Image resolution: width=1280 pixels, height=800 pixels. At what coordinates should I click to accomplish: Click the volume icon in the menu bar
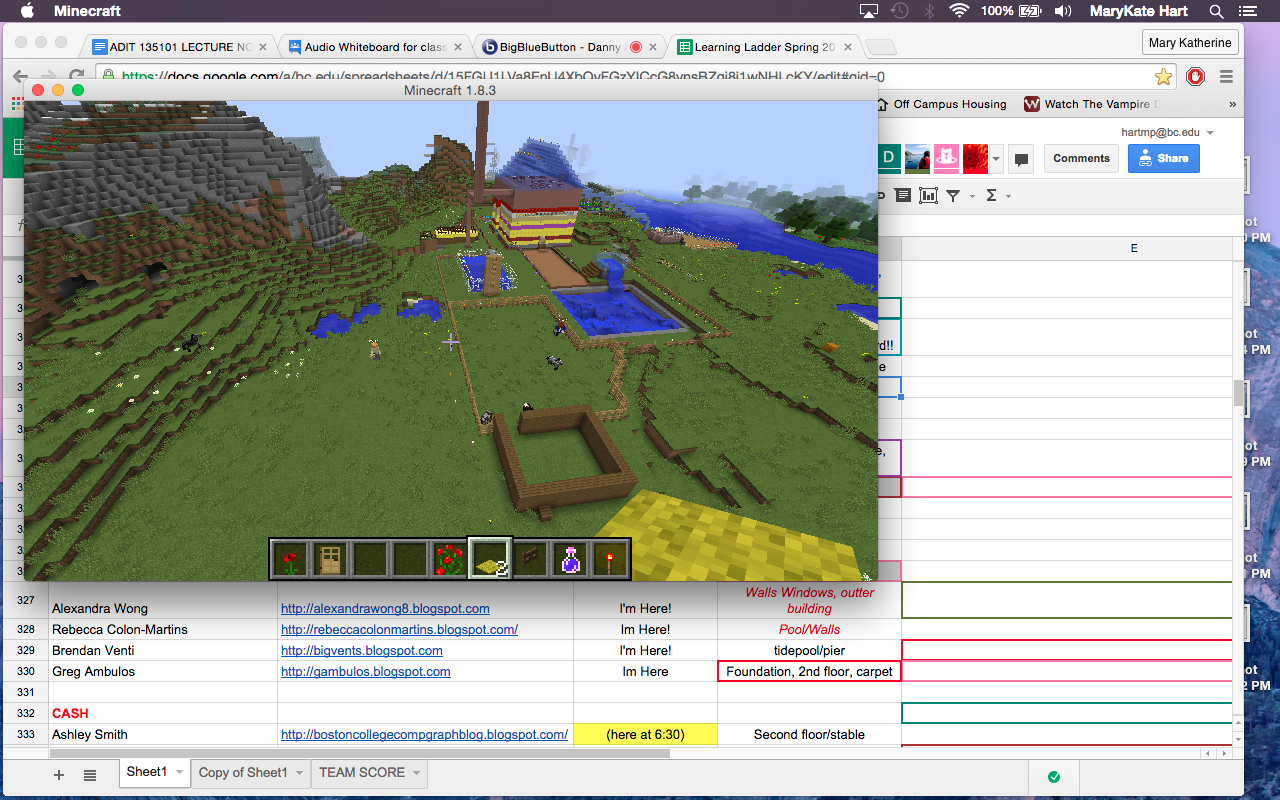coord(1063,11)
